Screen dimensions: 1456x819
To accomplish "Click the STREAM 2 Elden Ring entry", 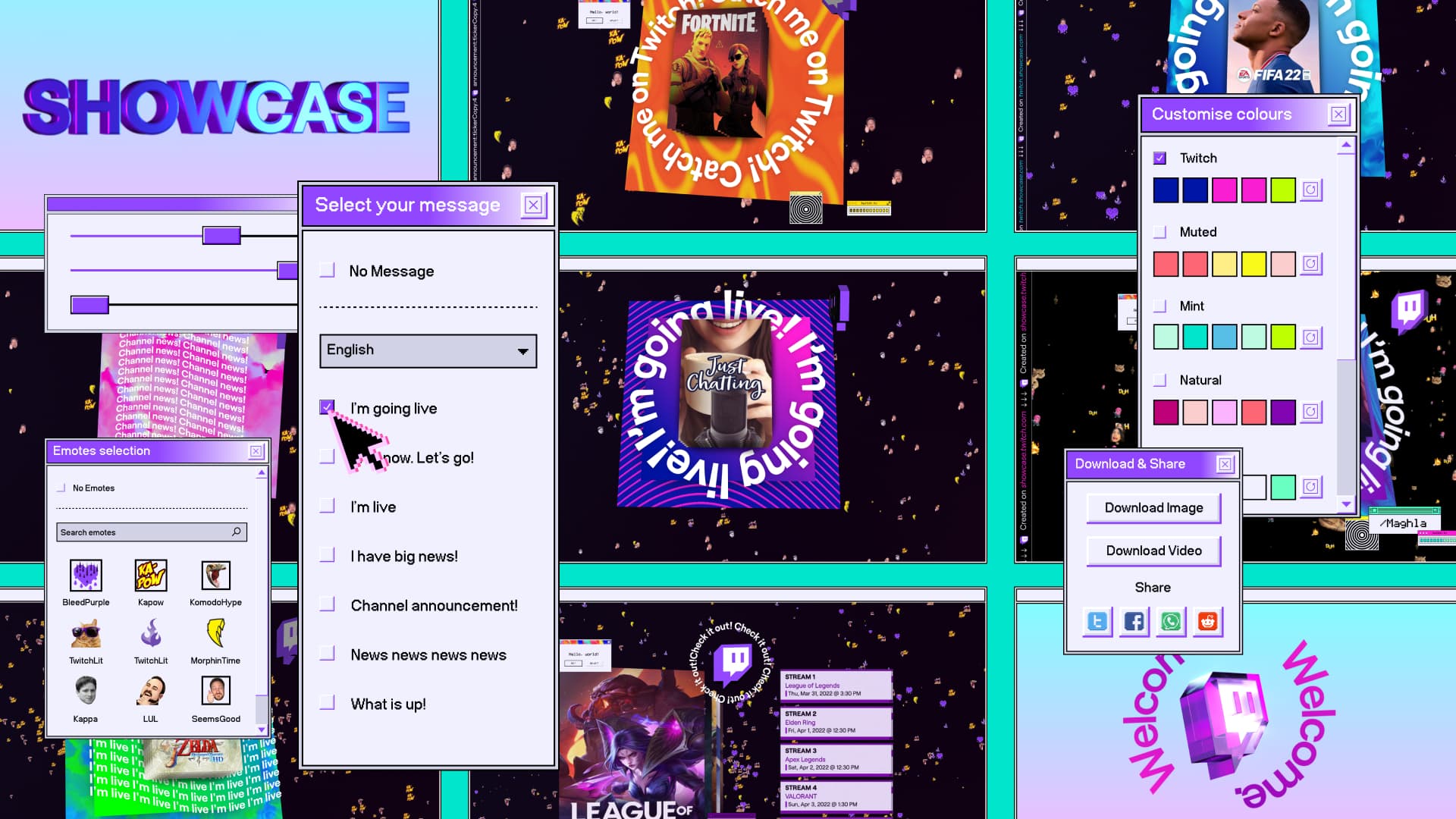I will coord(836,723).
